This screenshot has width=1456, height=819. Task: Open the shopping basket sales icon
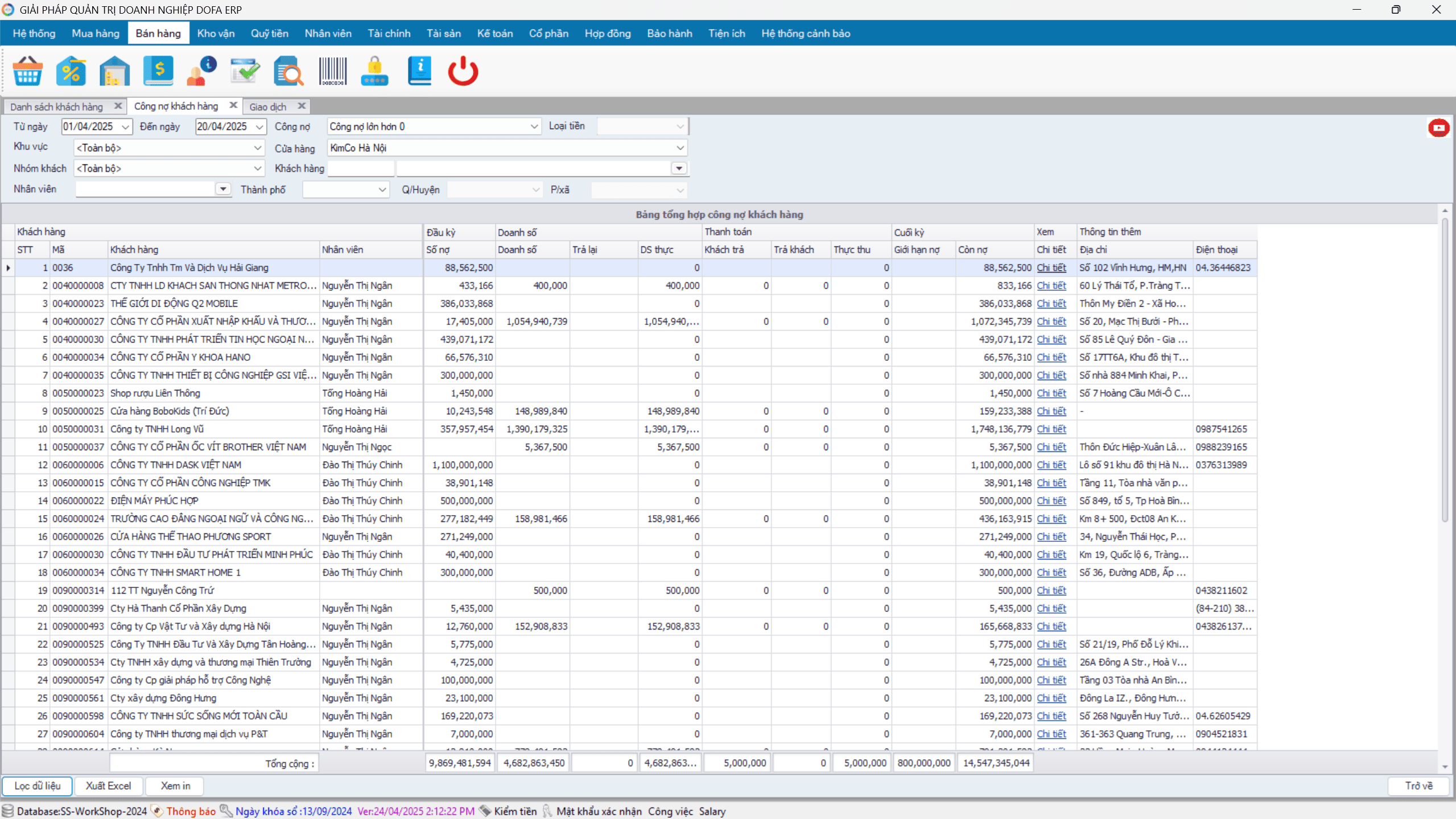point(27,71)
